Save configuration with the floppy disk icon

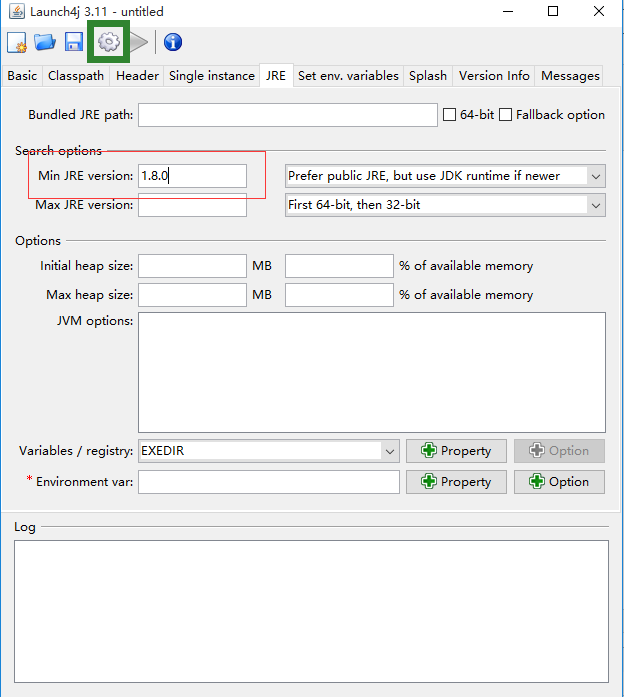pyautogui.click(x=74, y=42)
